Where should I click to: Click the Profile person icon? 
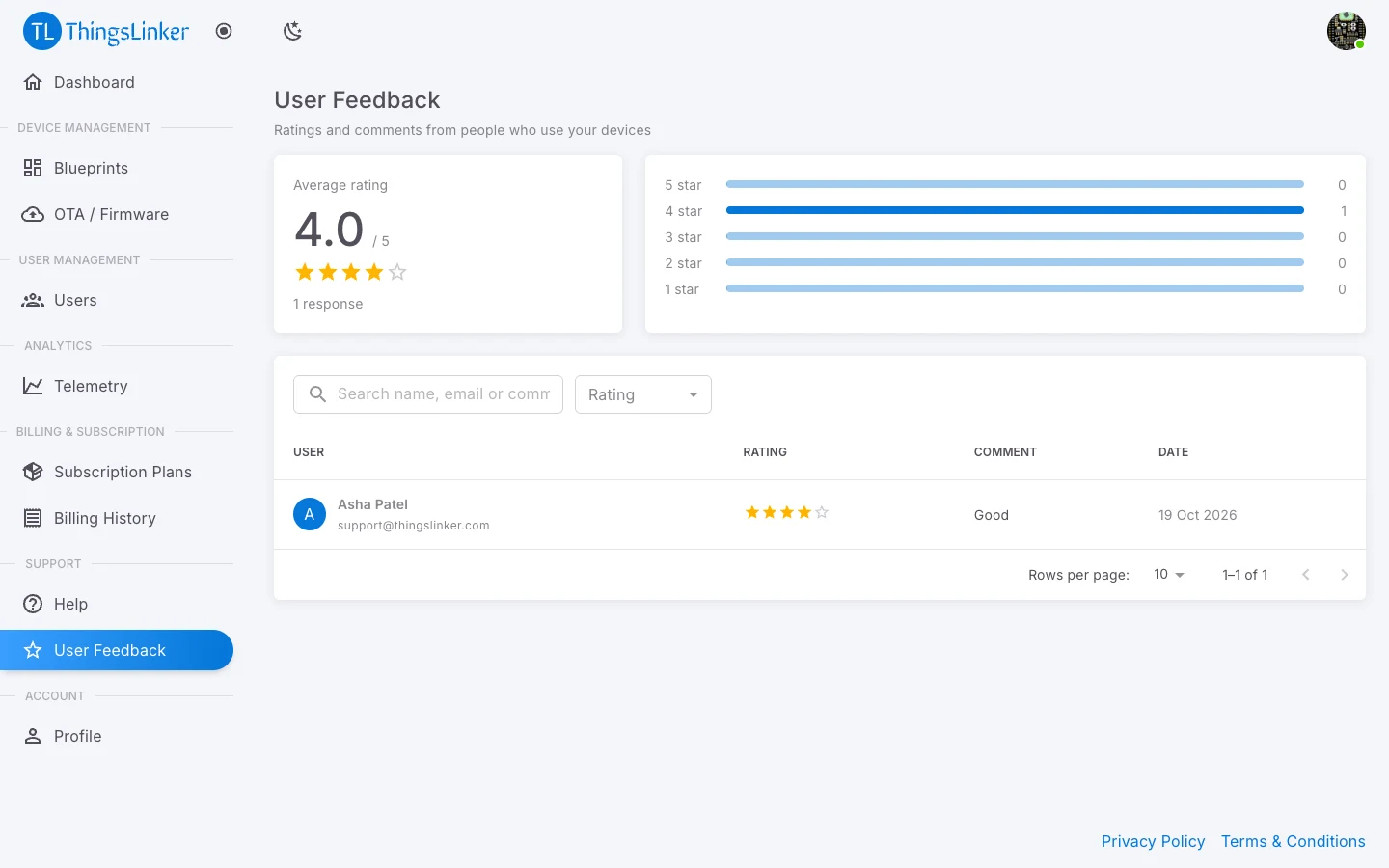coord(33,736)
